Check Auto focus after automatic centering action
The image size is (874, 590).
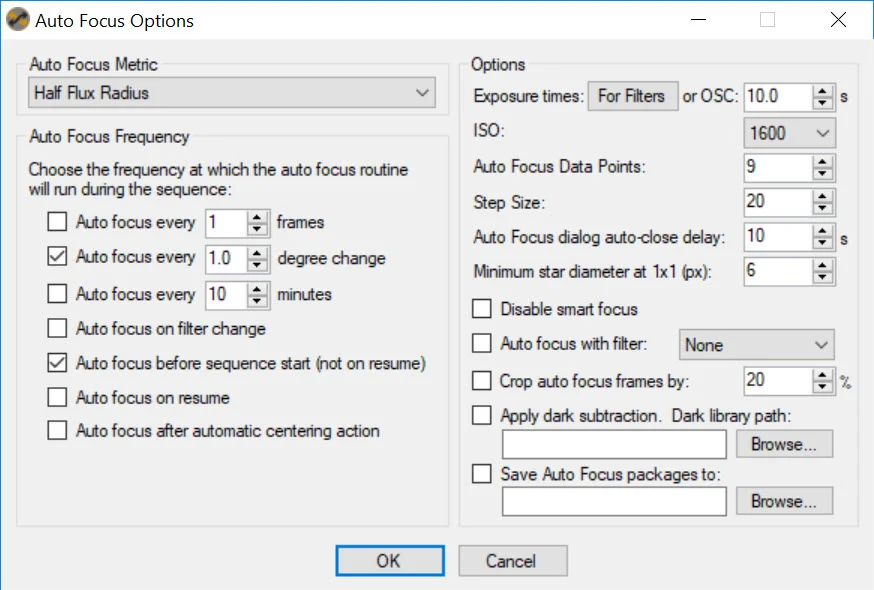(x=57, y=431)
